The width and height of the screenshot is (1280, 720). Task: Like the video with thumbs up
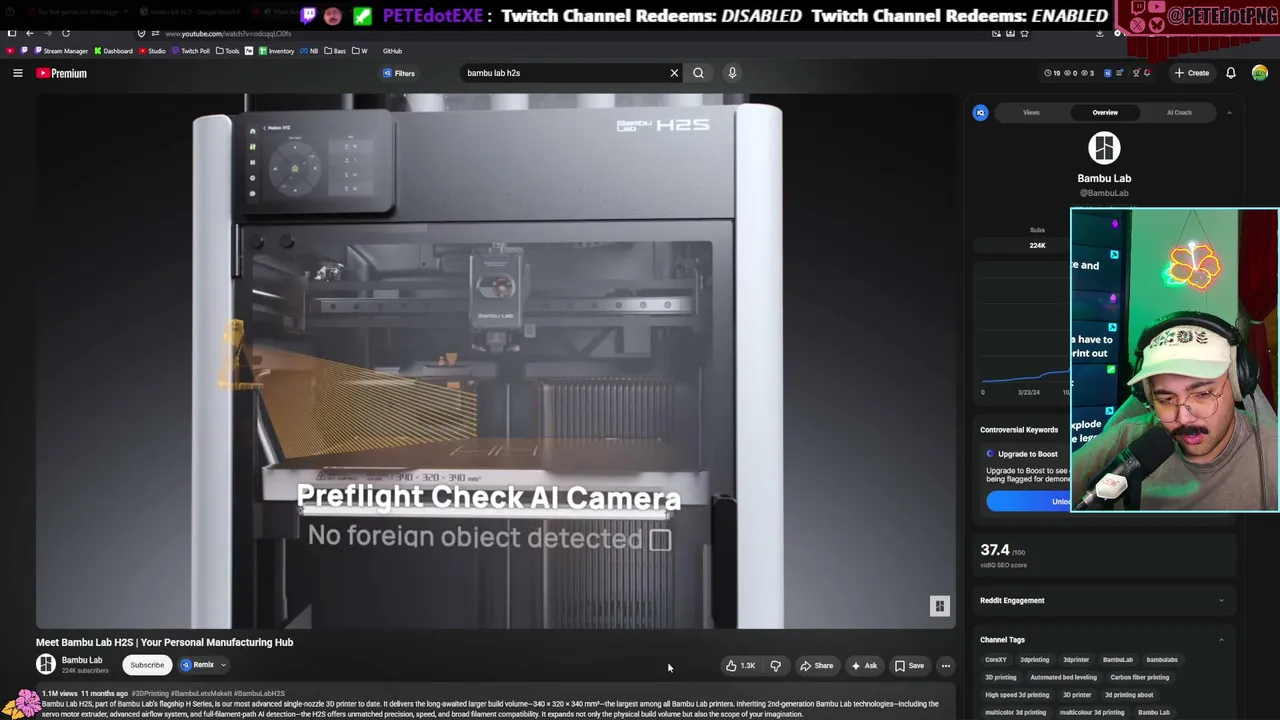tap(741, 666)
